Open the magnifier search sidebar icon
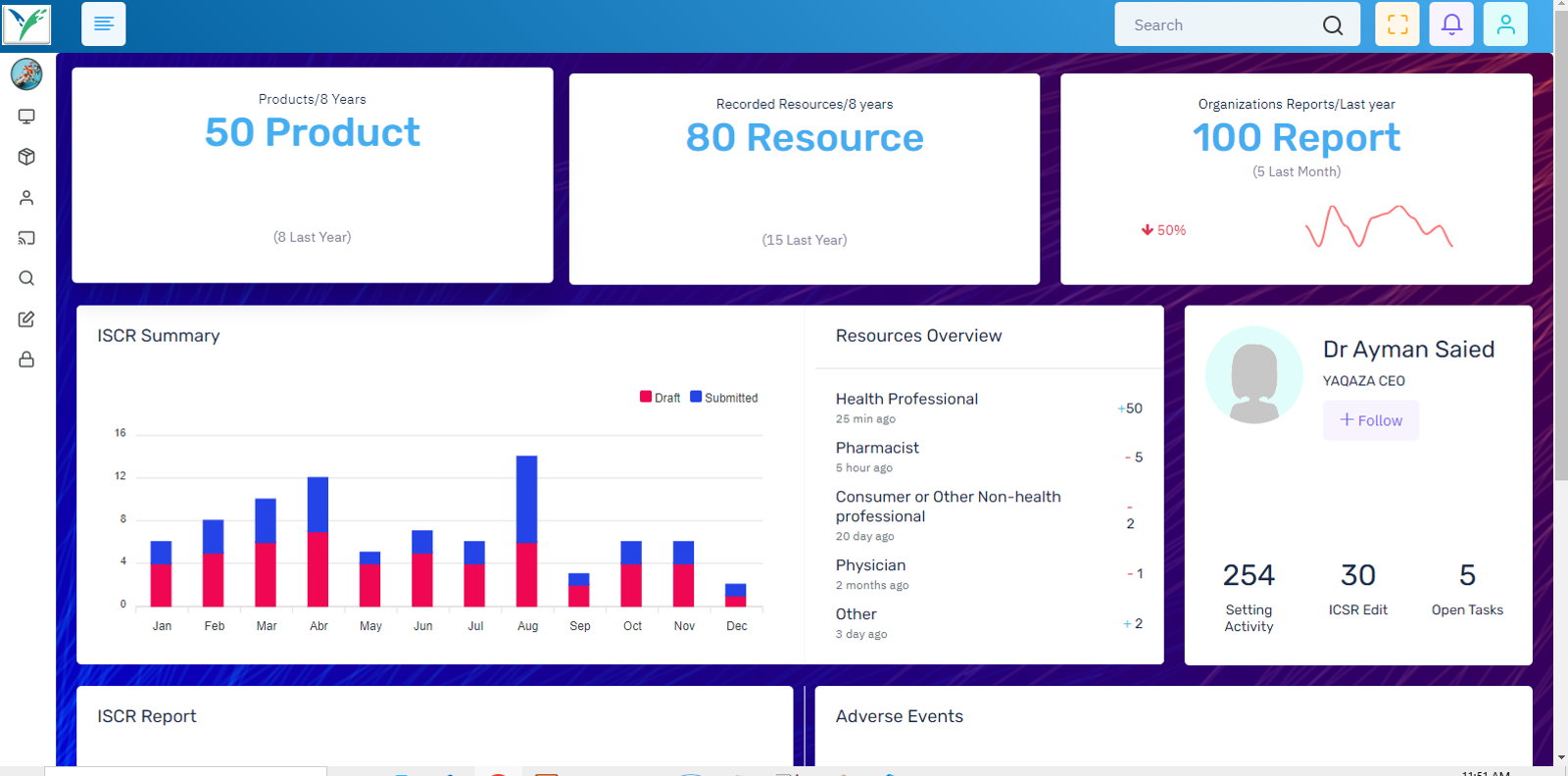The width and height of the screenshot is (1568, 776). click(26, 278)
